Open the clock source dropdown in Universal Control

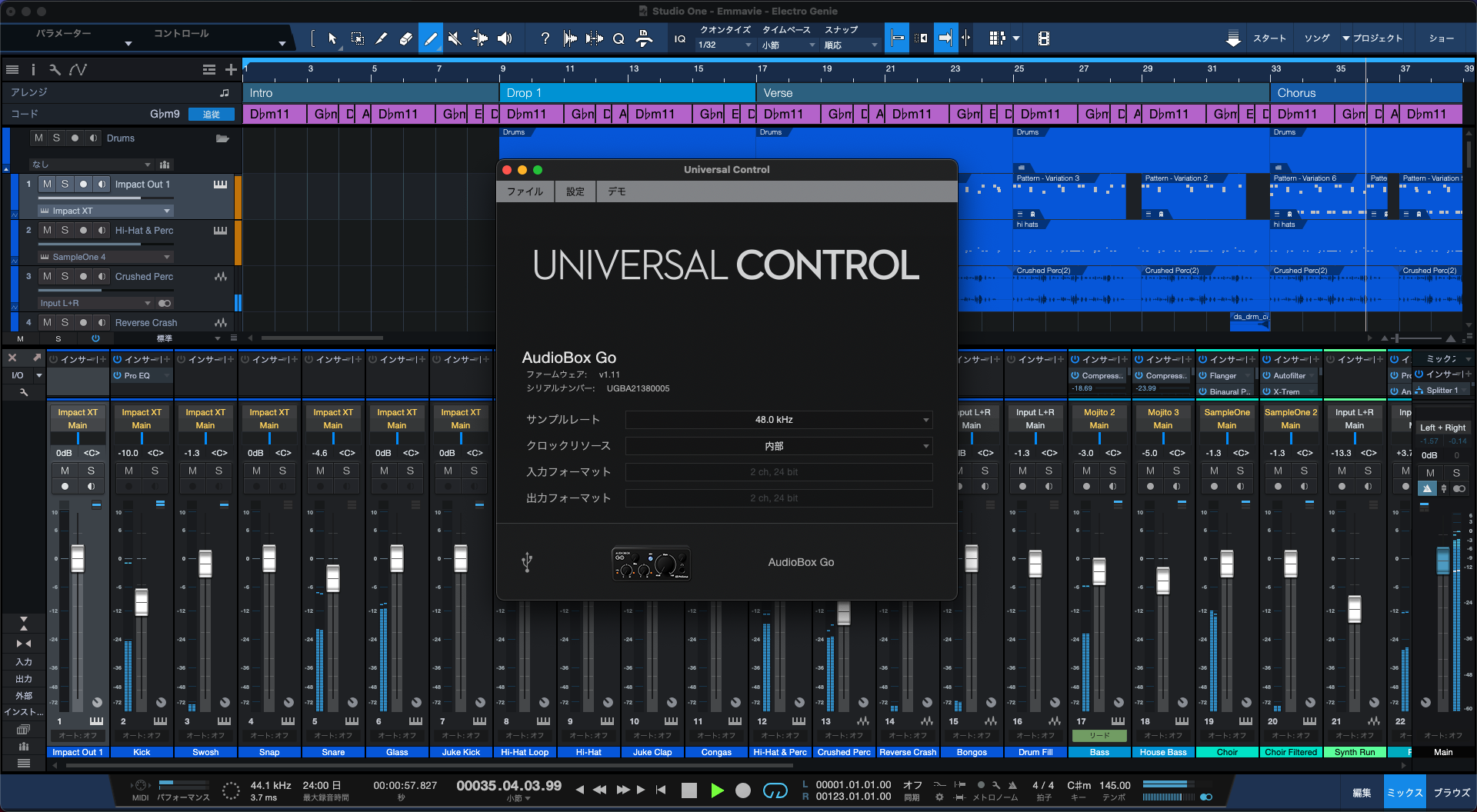[x=779, y=446]
